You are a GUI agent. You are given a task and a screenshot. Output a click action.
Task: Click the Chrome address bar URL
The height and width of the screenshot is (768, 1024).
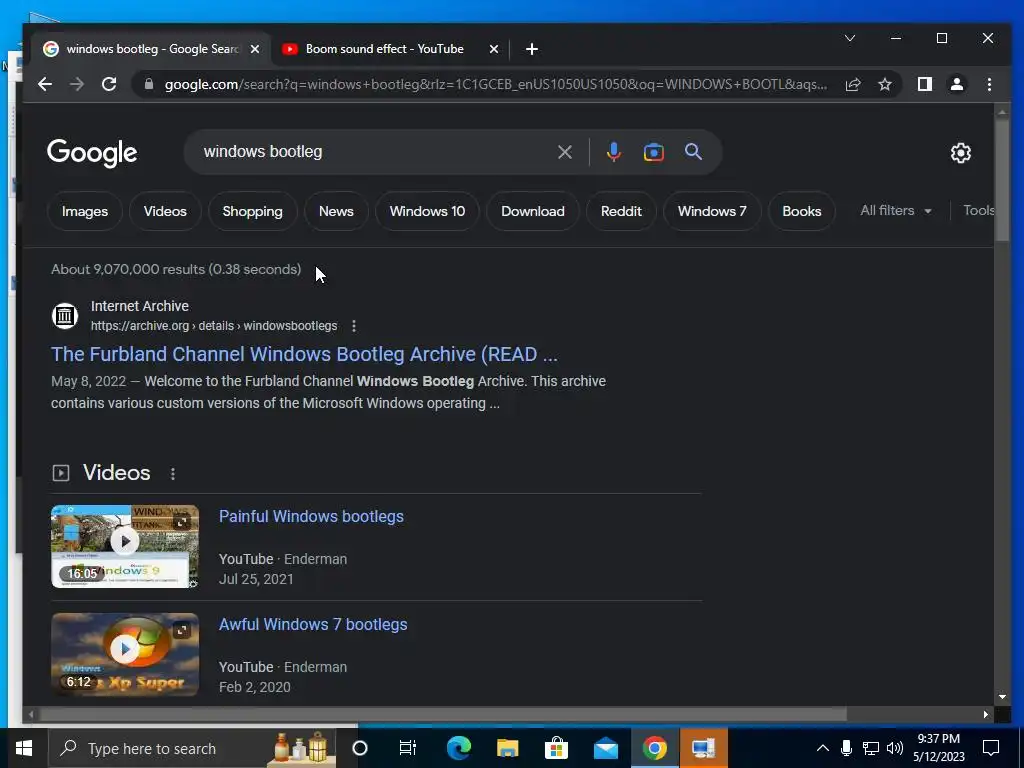coord(496,84)
